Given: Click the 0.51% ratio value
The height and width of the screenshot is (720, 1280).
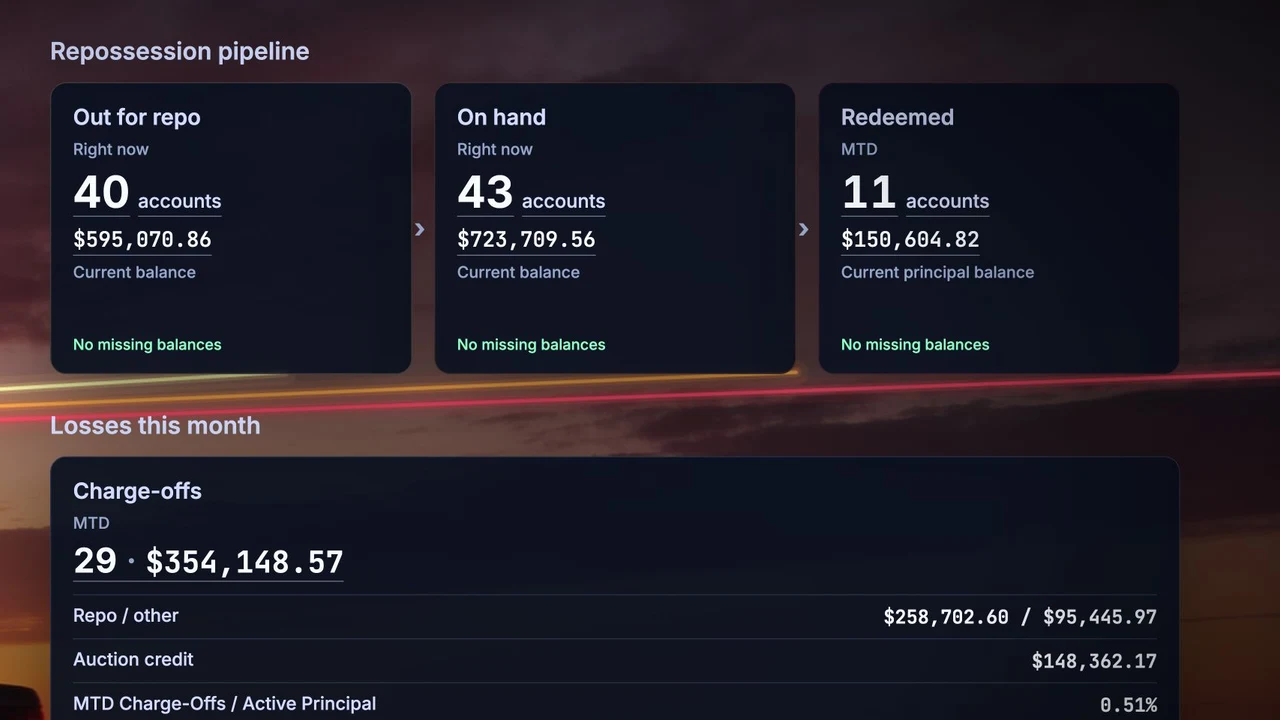Looking at the screenshot, I should pos(1128,705).
